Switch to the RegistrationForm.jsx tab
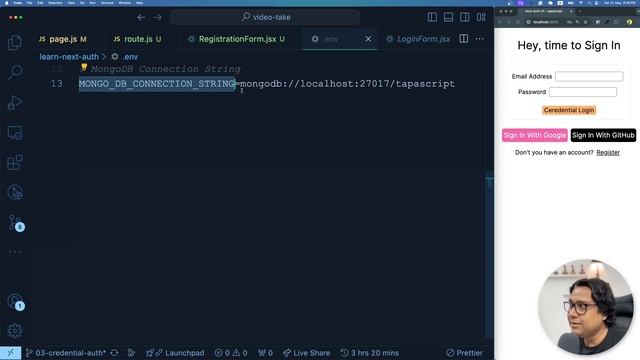This screenshot has height=360, width=640. click(x=240, y=39)
